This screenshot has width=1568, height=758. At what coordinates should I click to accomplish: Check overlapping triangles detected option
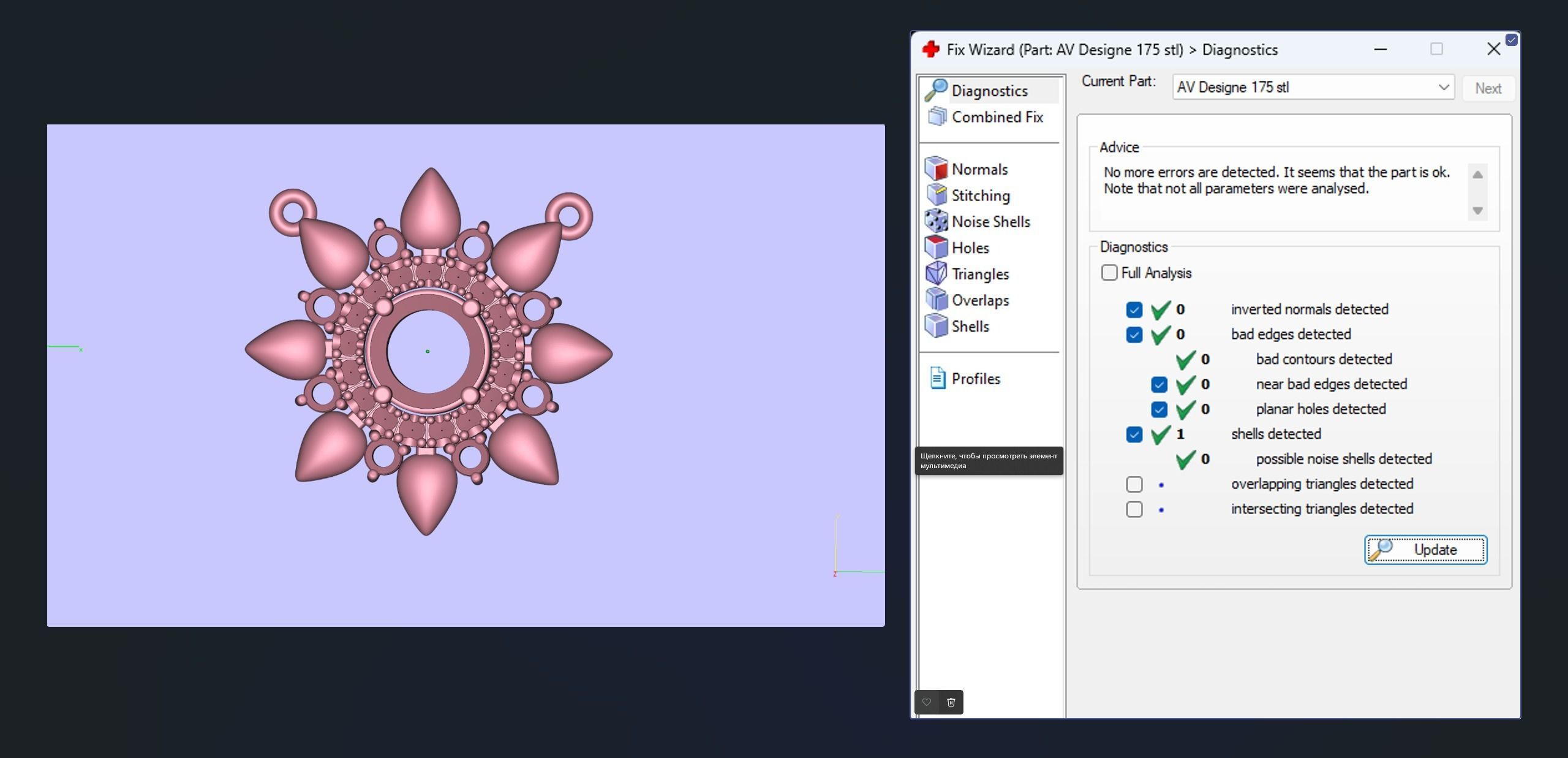1134,484
